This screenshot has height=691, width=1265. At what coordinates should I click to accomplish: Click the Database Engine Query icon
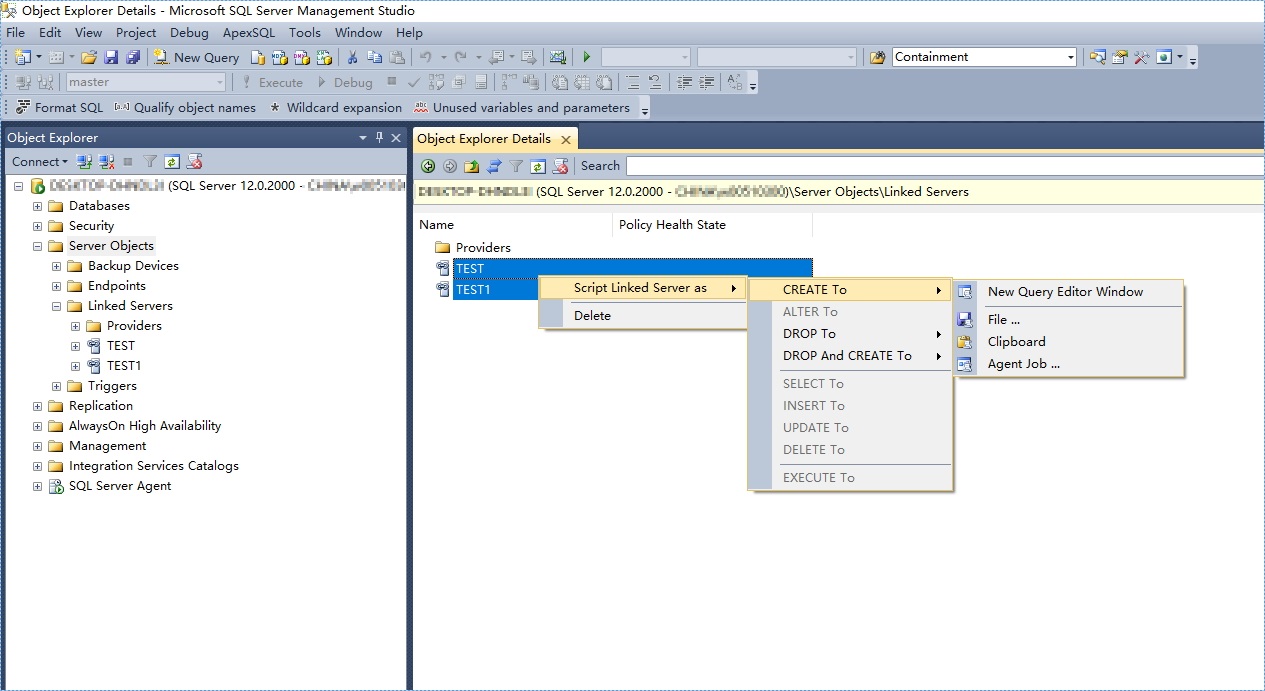pyautogui.click(x=256, y=57)
